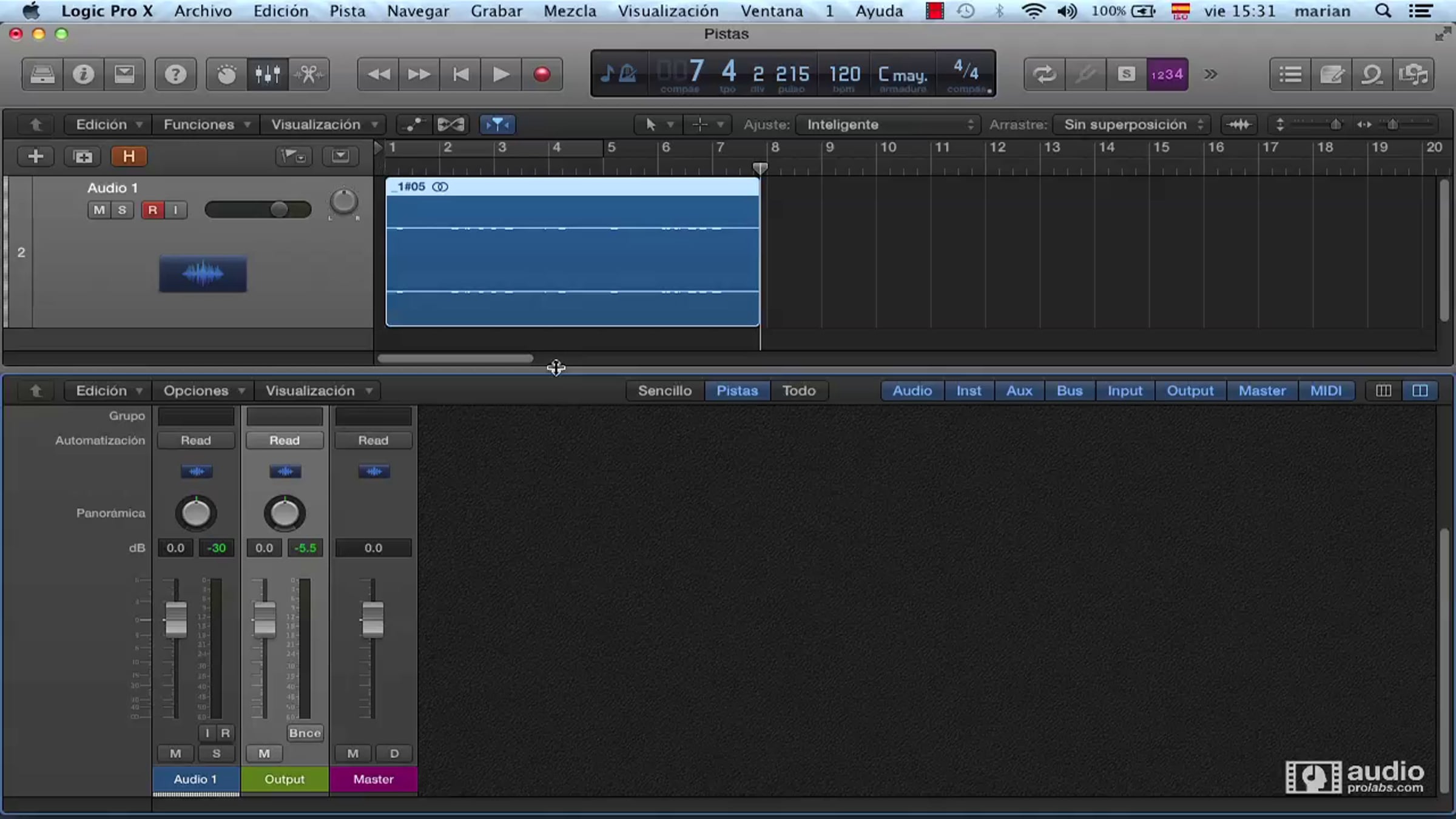Image resolution: width=1456 pixels, height=819 pixels.
Task: Open the Scissors editors icon
Action: [x=309, y=74]
